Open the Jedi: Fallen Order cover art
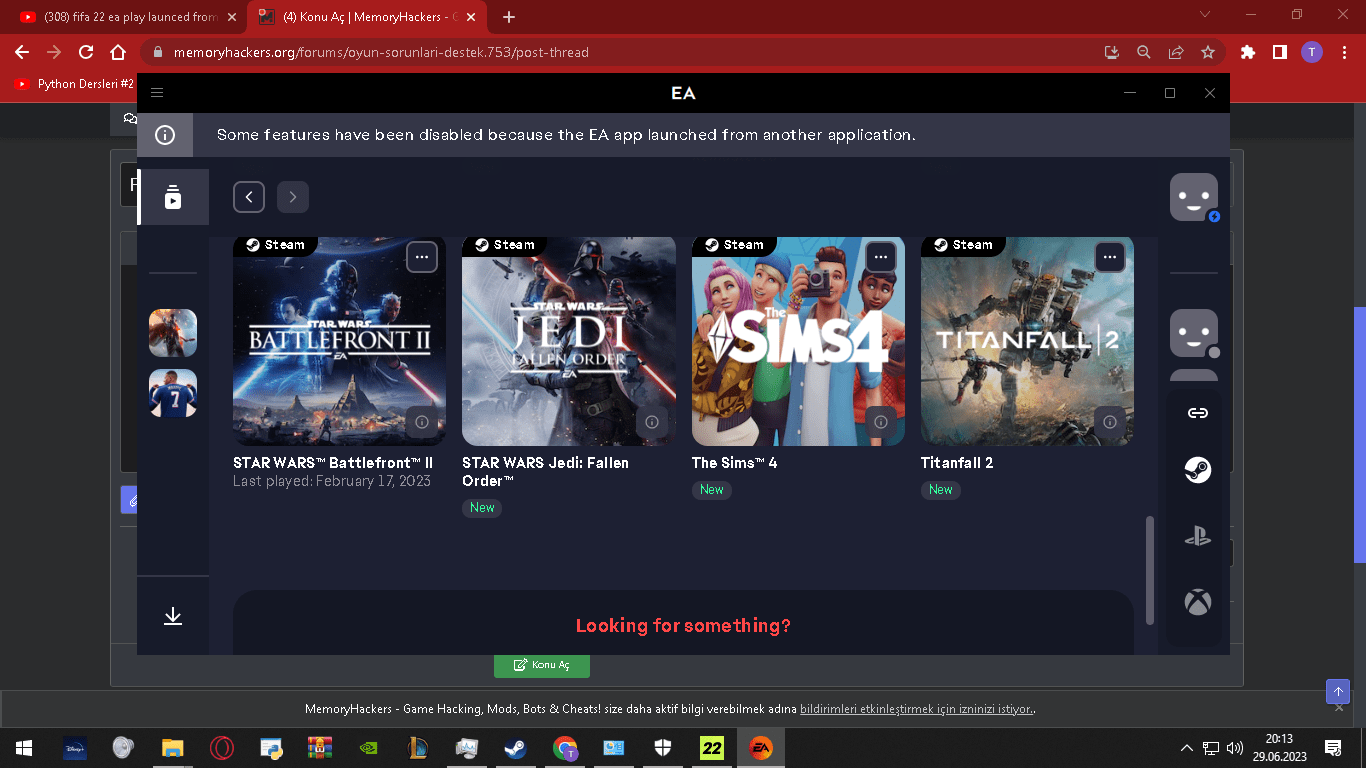This screenshot has height=768, width=1366. click(569, 341)
